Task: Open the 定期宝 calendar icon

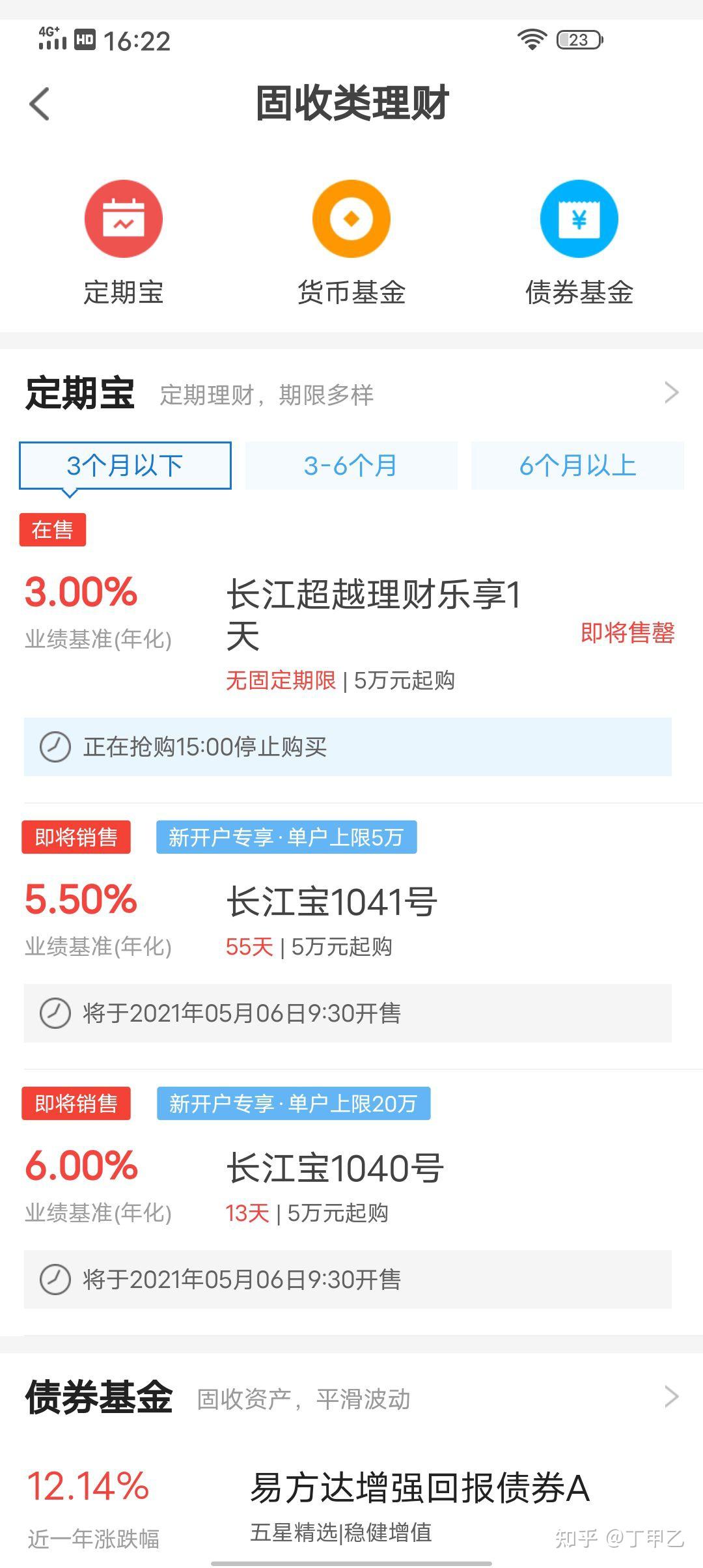Action: (124, 218)
